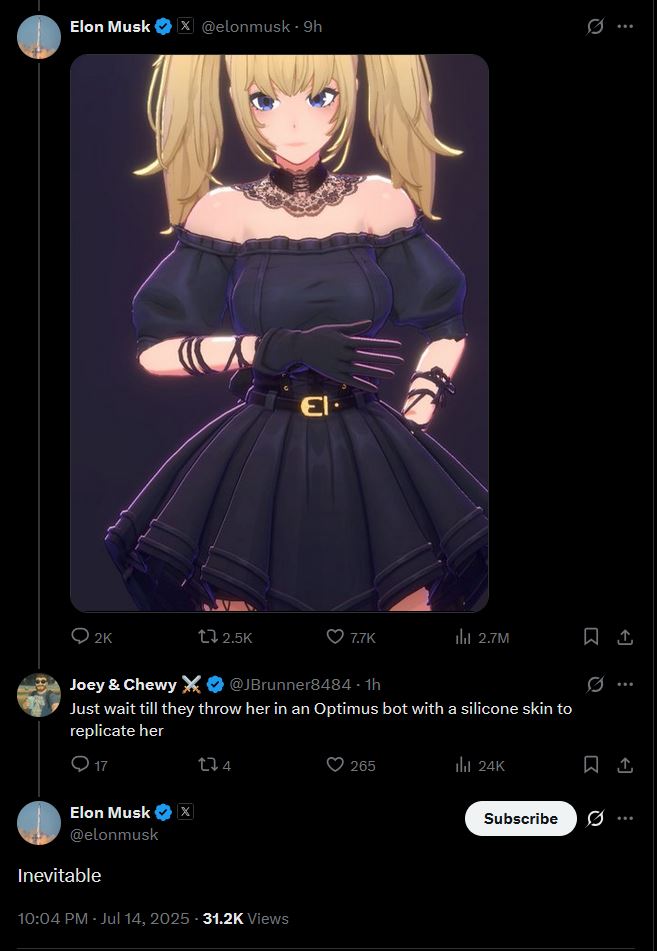Bookmark the anime image post
The image size is (657, 951).
tap(591, 637)
